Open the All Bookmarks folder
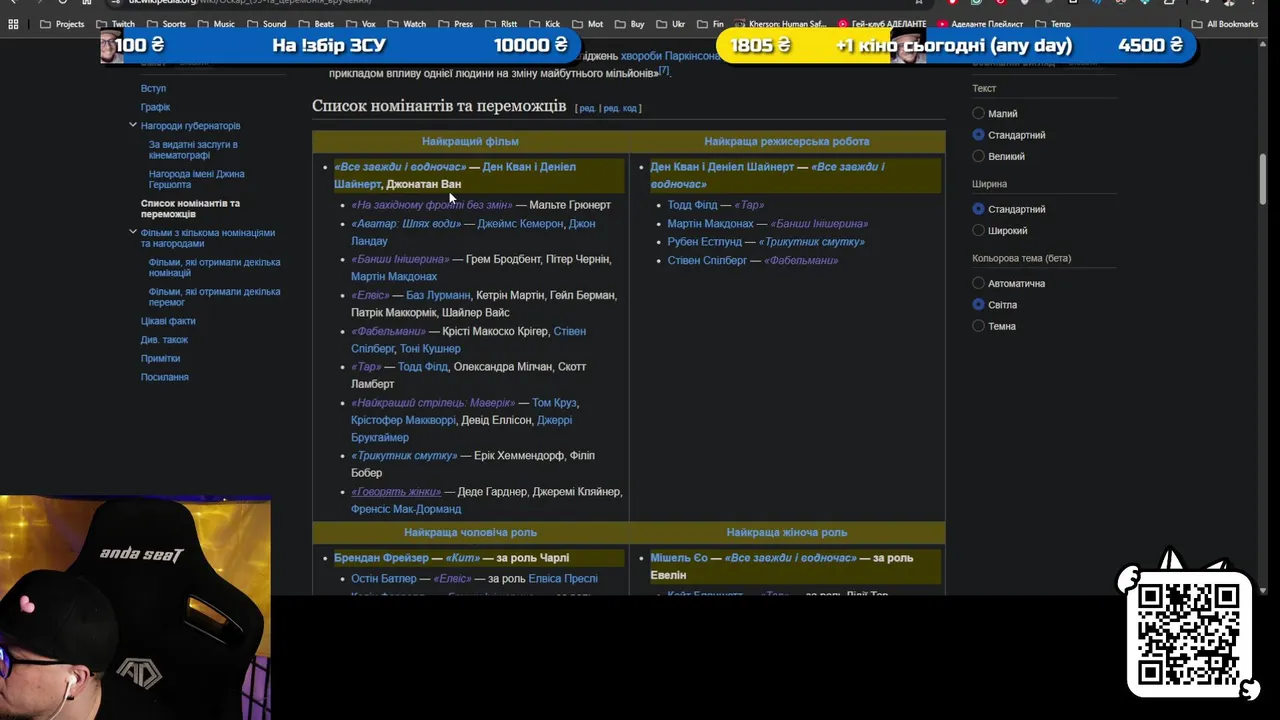 [x=1225, y=24]
